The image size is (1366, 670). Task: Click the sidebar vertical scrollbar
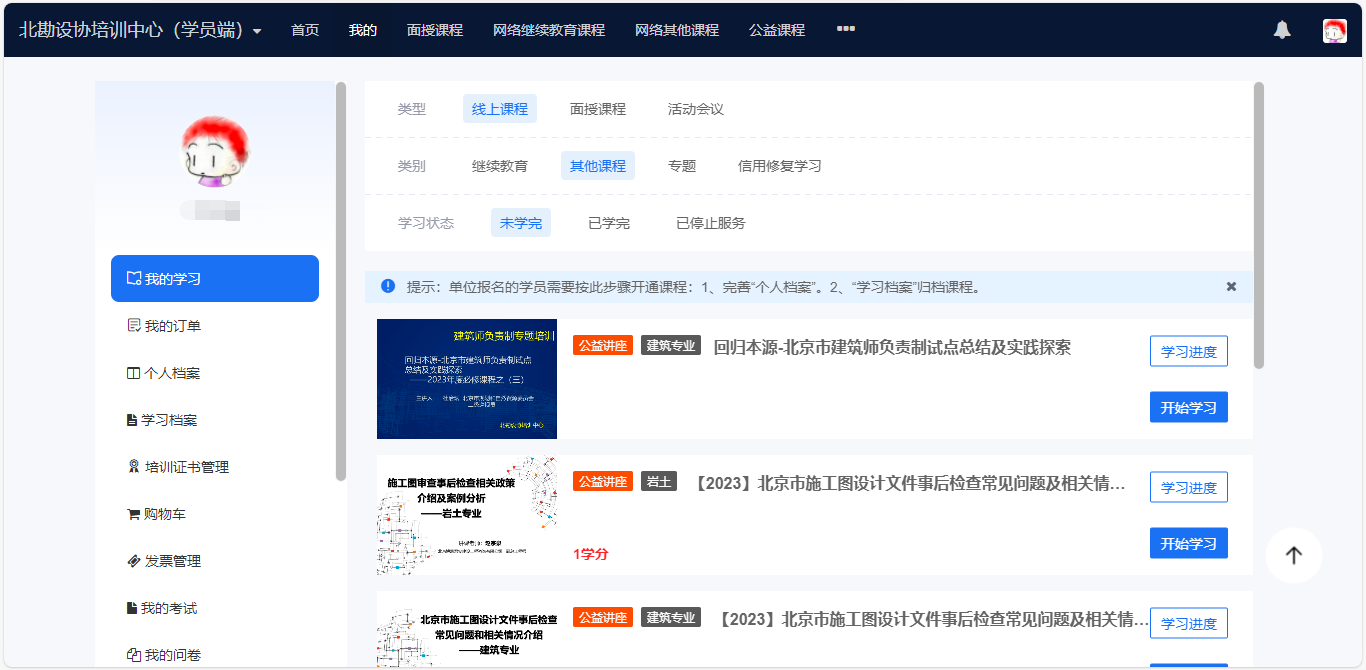point(341,282)
